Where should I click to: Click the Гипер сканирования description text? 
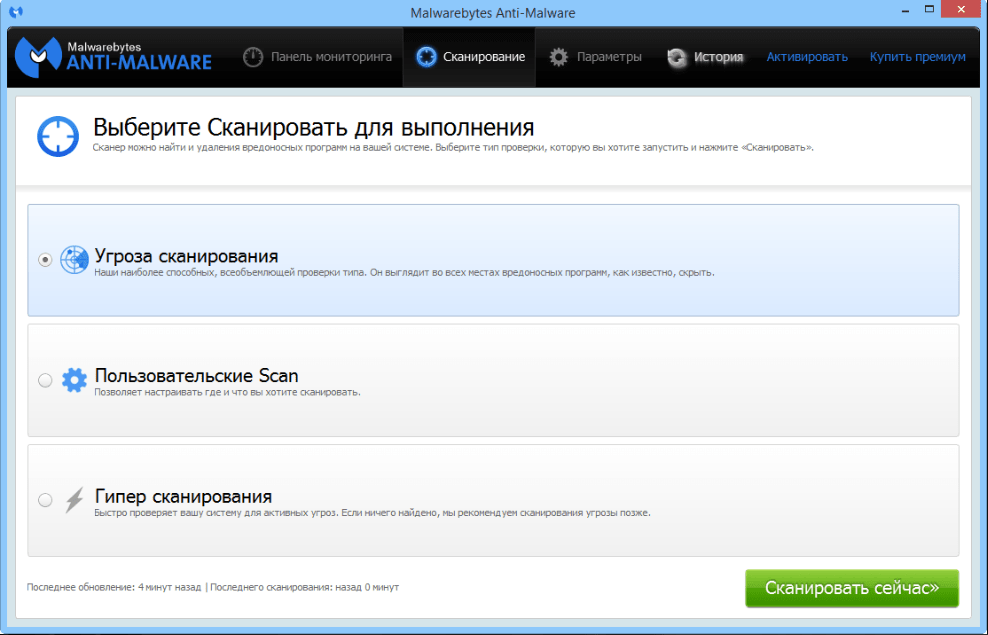pyautogui.click(x=372, y=513)
